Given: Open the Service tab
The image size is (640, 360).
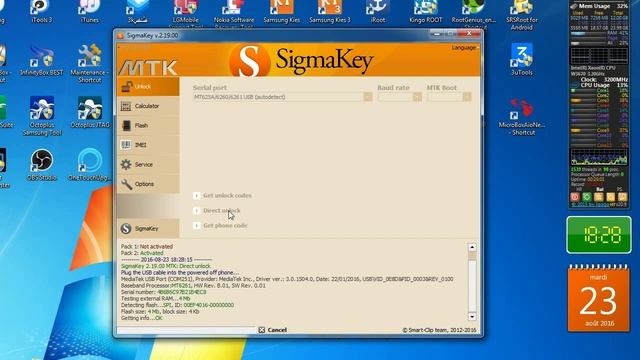Looking at the screenshot, I should click(148, 164).
